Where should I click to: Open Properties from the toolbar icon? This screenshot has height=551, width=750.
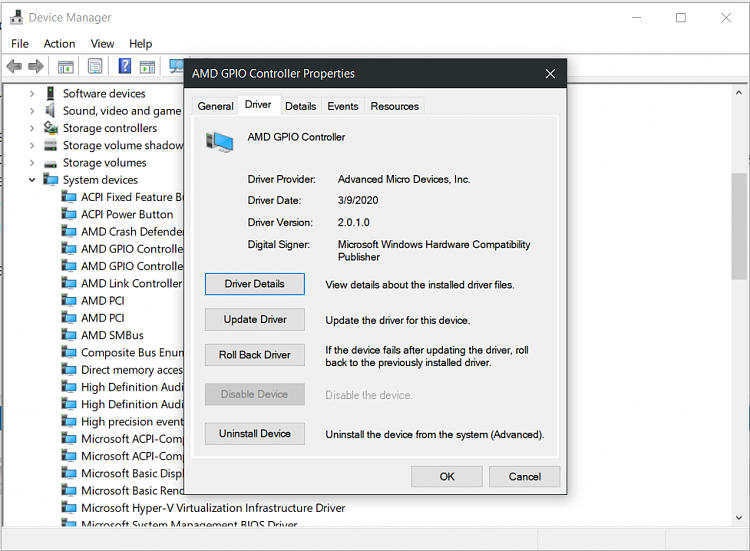click(95, 67)
